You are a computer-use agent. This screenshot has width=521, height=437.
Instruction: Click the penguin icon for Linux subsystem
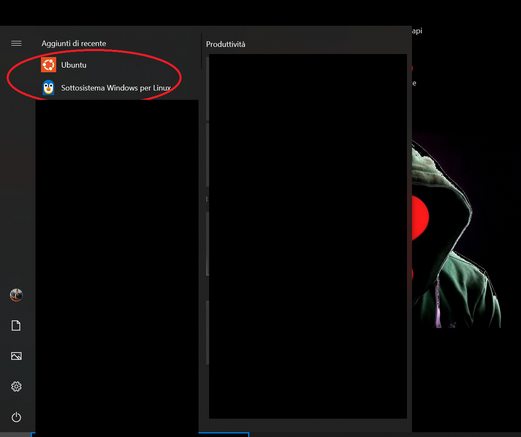[49, 88]
